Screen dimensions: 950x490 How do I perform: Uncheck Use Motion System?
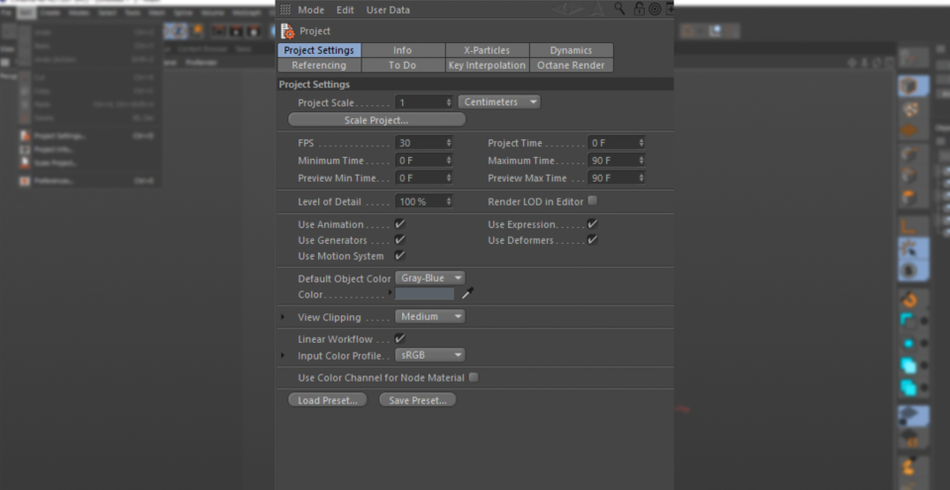(400, 255)
